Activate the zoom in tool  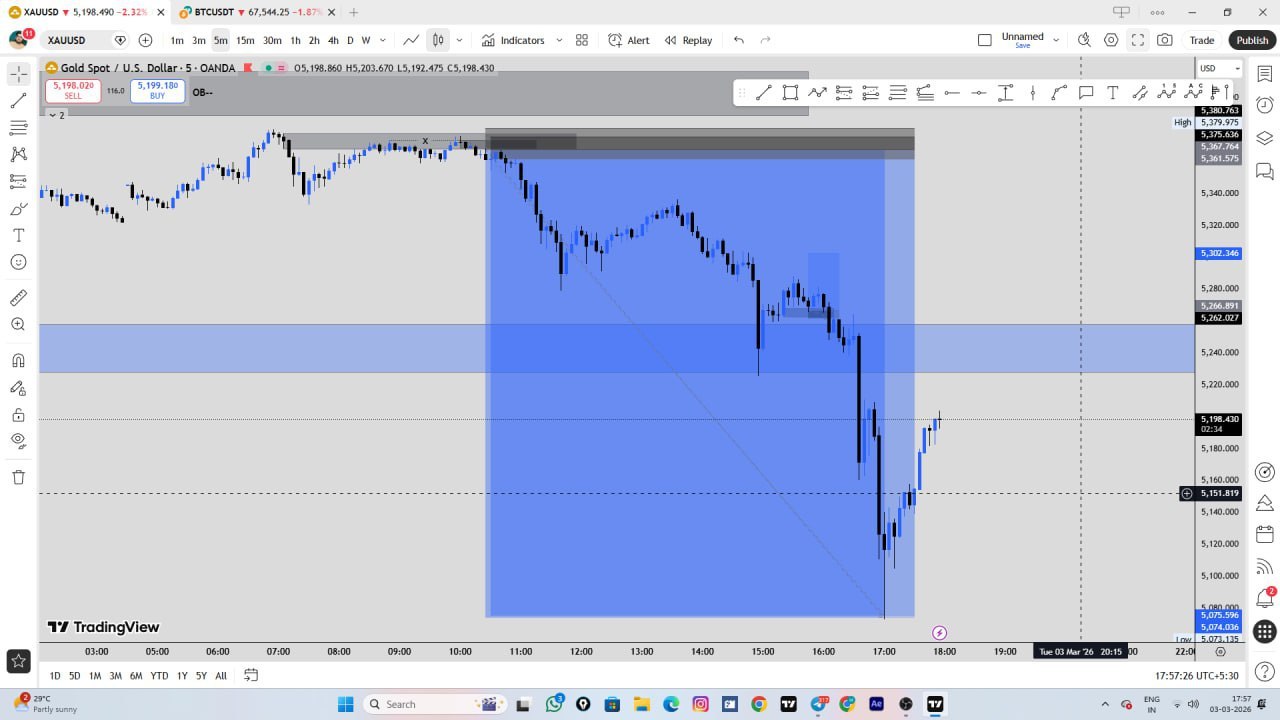(x=18, y=325)
